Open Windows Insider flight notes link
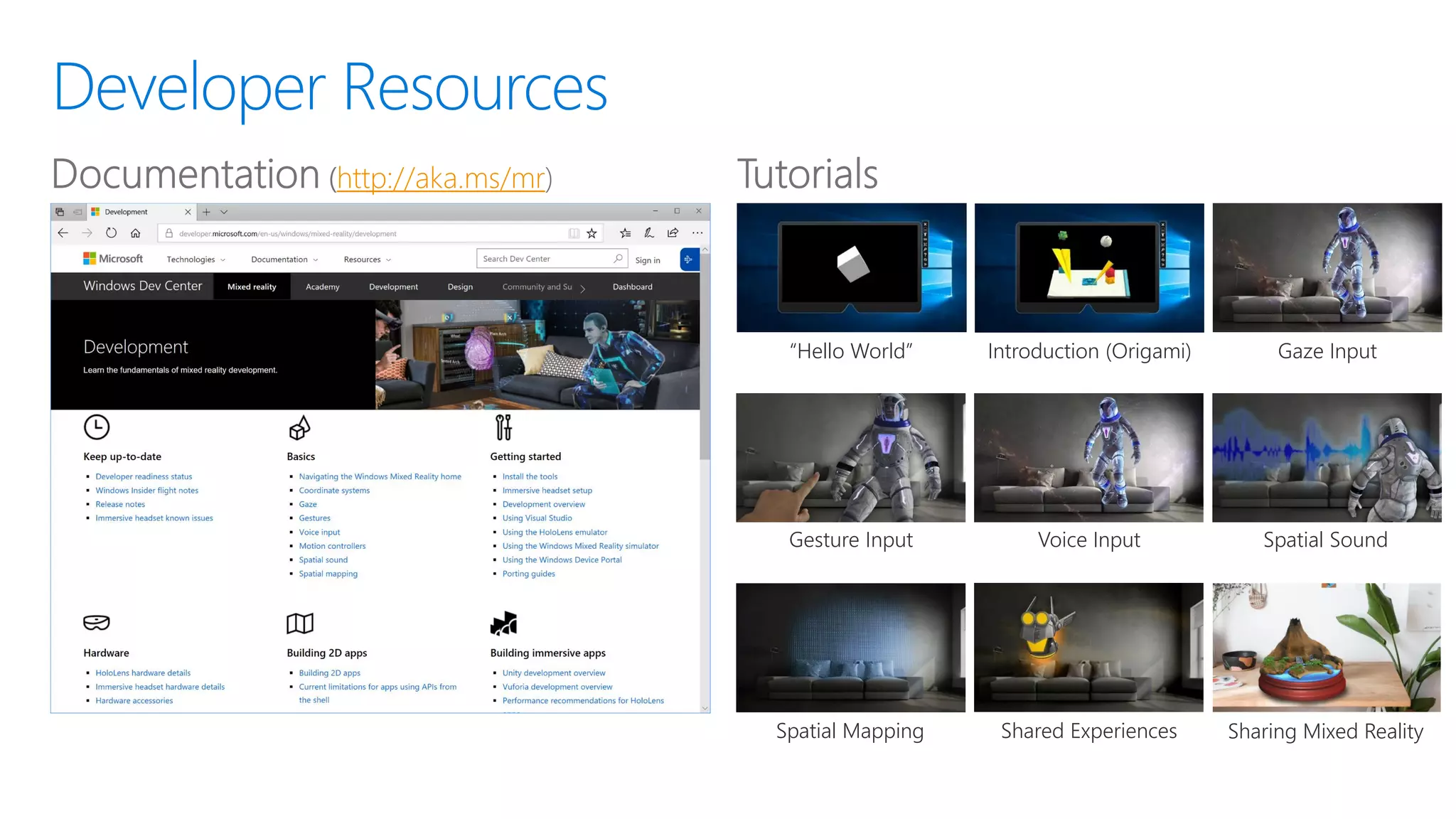 (147, 491)
